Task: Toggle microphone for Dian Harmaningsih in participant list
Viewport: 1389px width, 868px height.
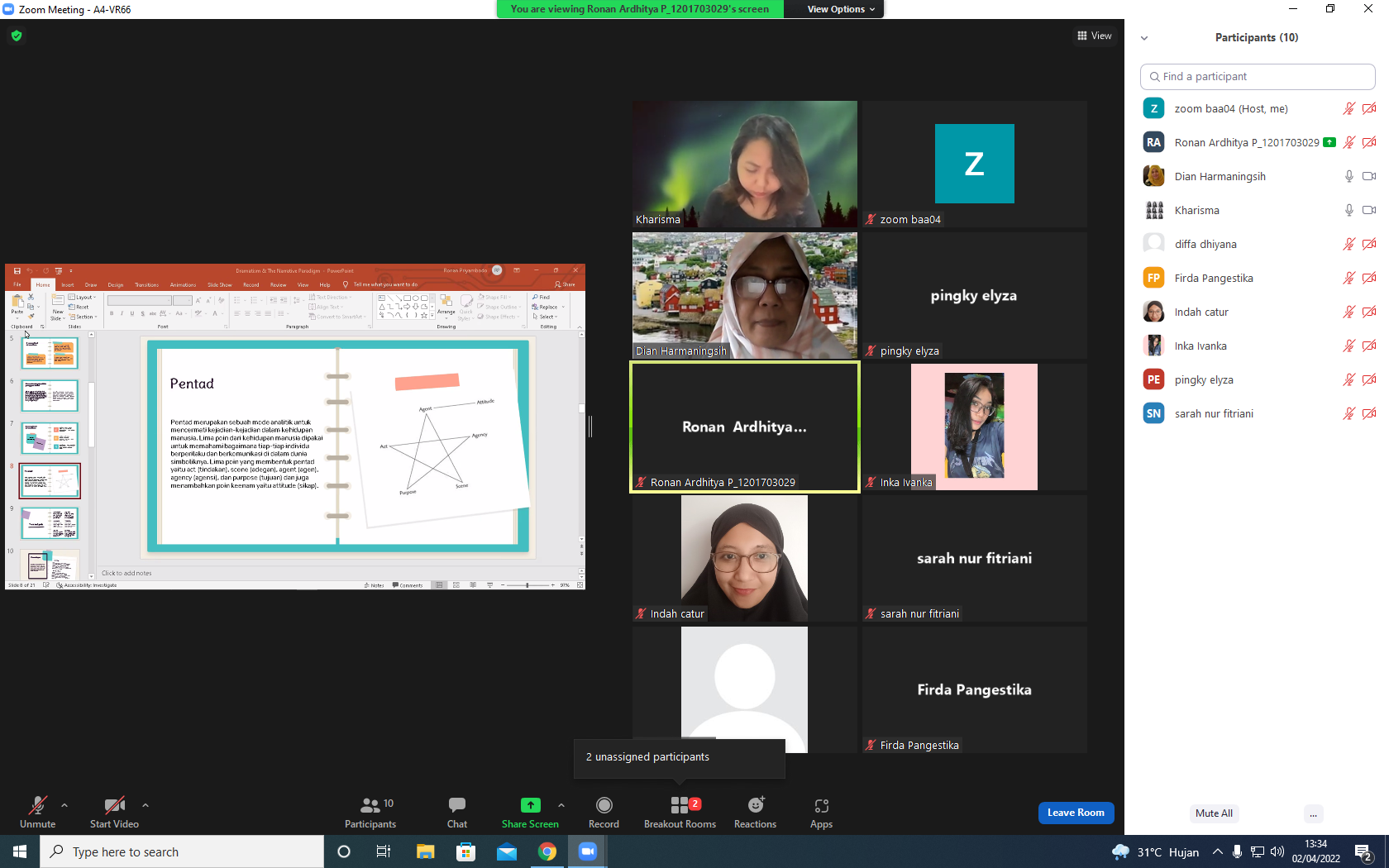Action: tap(1349, 176)
